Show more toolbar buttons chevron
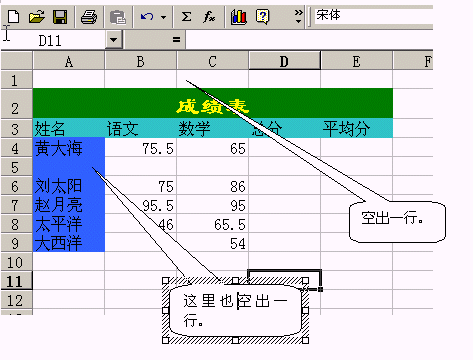 click(298, 17)
